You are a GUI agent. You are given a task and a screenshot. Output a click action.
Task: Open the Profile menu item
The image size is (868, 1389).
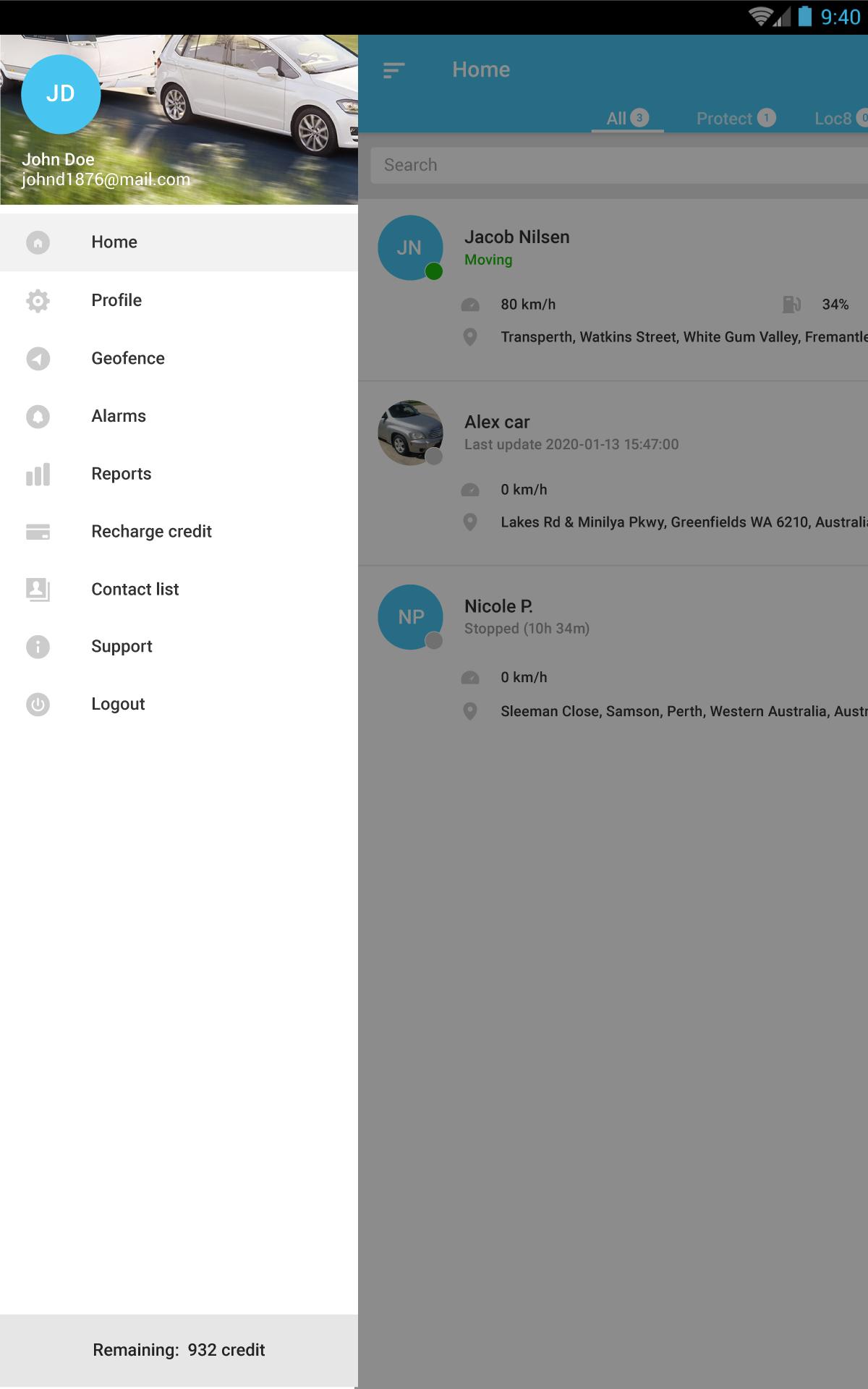coord(179,300)
